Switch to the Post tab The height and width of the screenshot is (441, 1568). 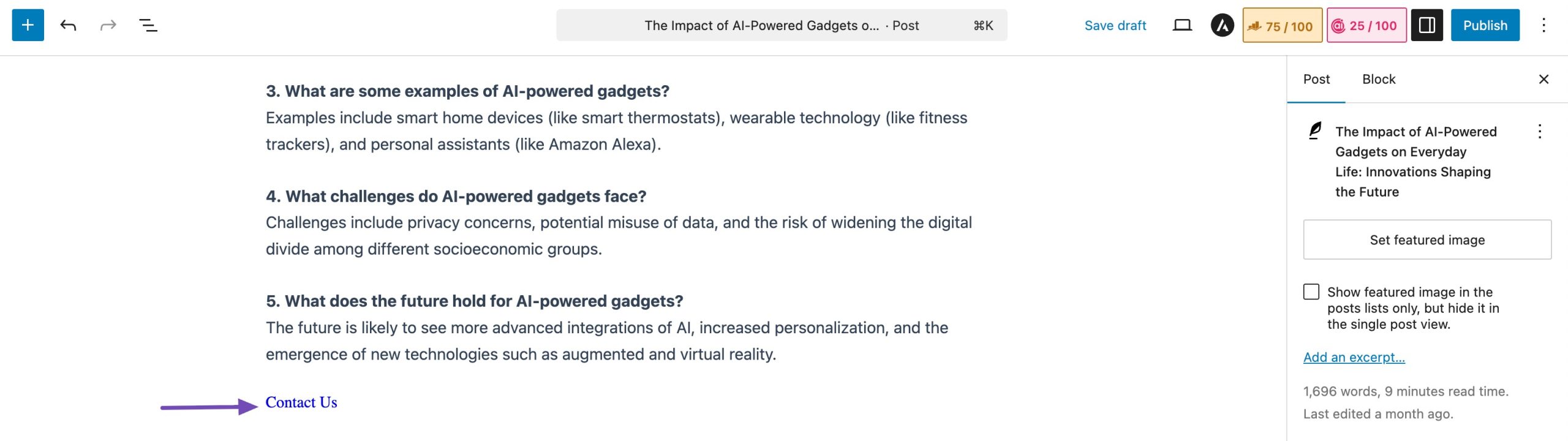coord(1316,79)
